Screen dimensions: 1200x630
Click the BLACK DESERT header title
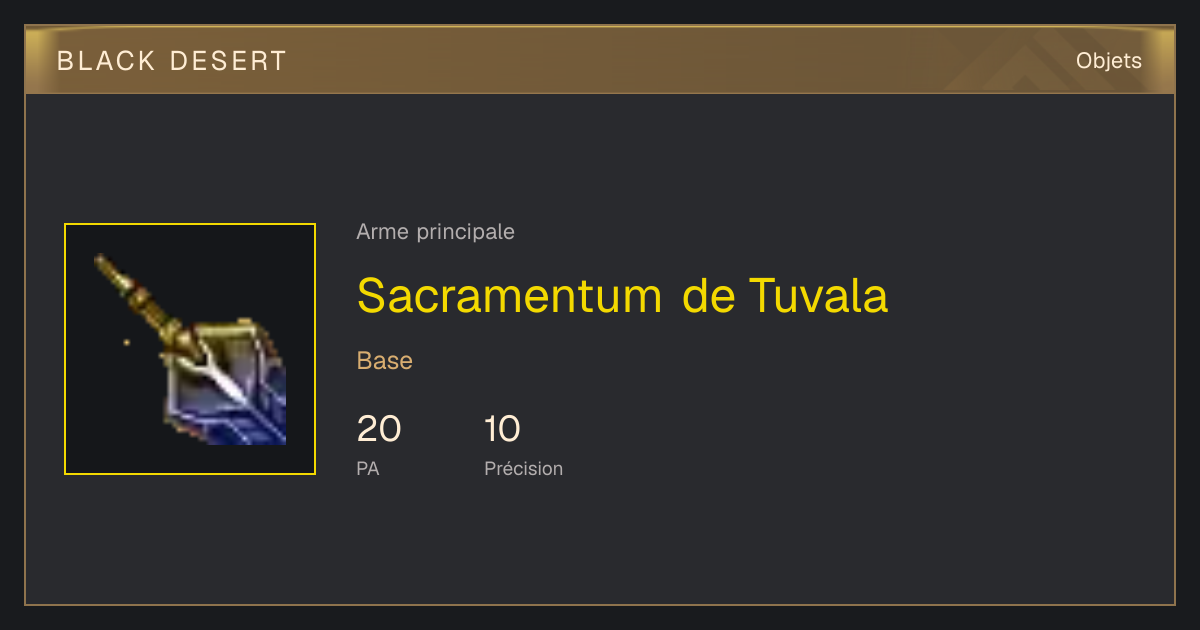point(172,61)
